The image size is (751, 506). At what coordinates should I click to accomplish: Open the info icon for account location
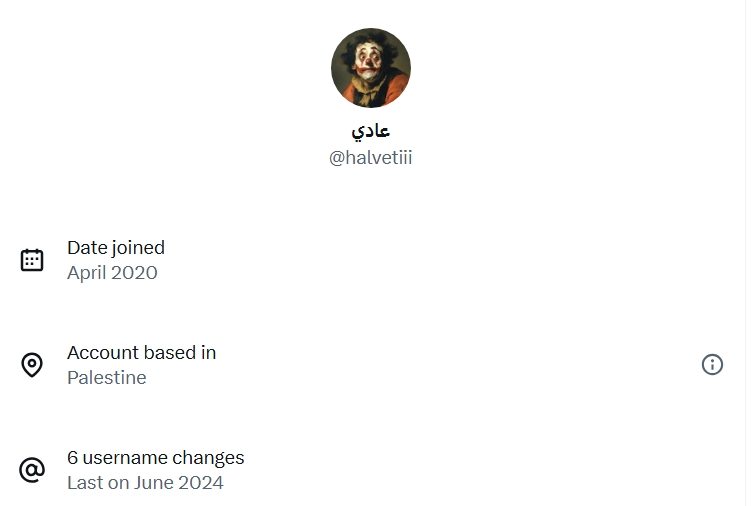pyautogui.click(x=712, y=365)
